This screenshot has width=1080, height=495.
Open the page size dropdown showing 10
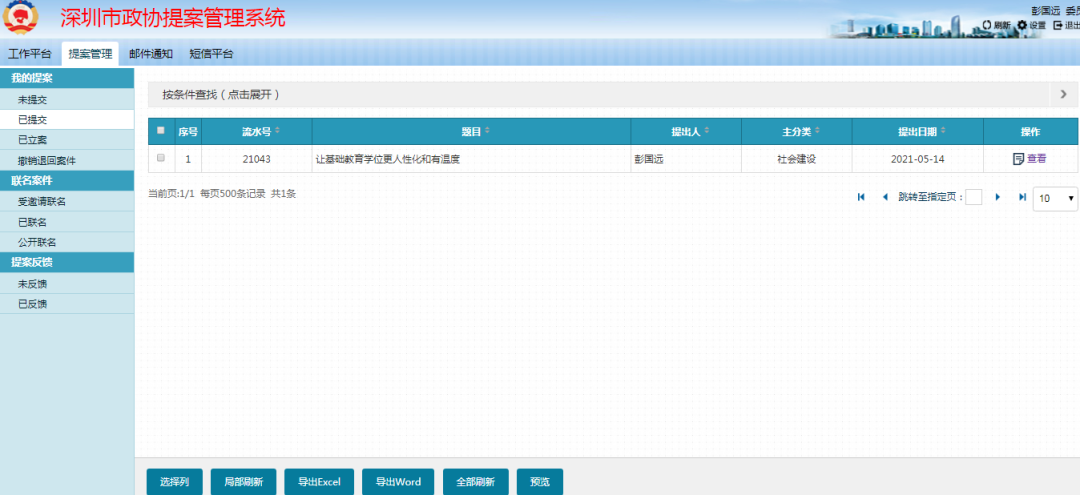1055,199
